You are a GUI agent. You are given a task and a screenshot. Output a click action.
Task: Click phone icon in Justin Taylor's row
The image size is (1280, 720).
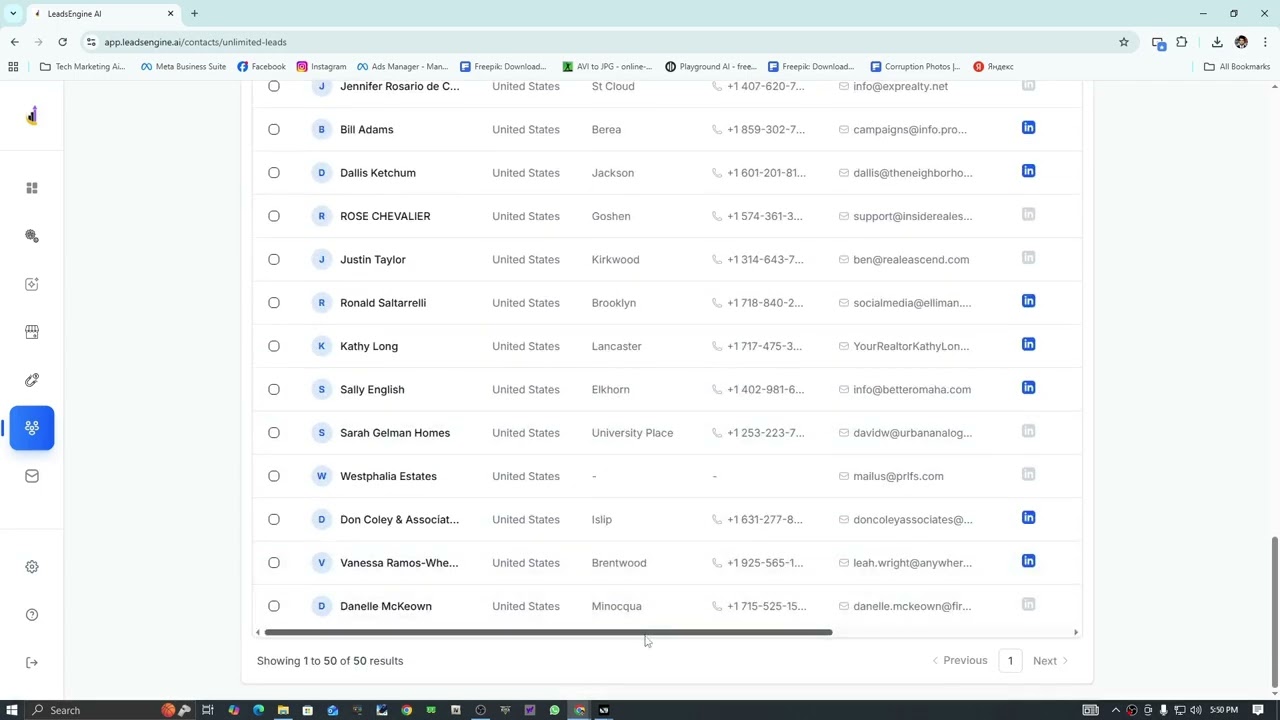coord(717,259)
